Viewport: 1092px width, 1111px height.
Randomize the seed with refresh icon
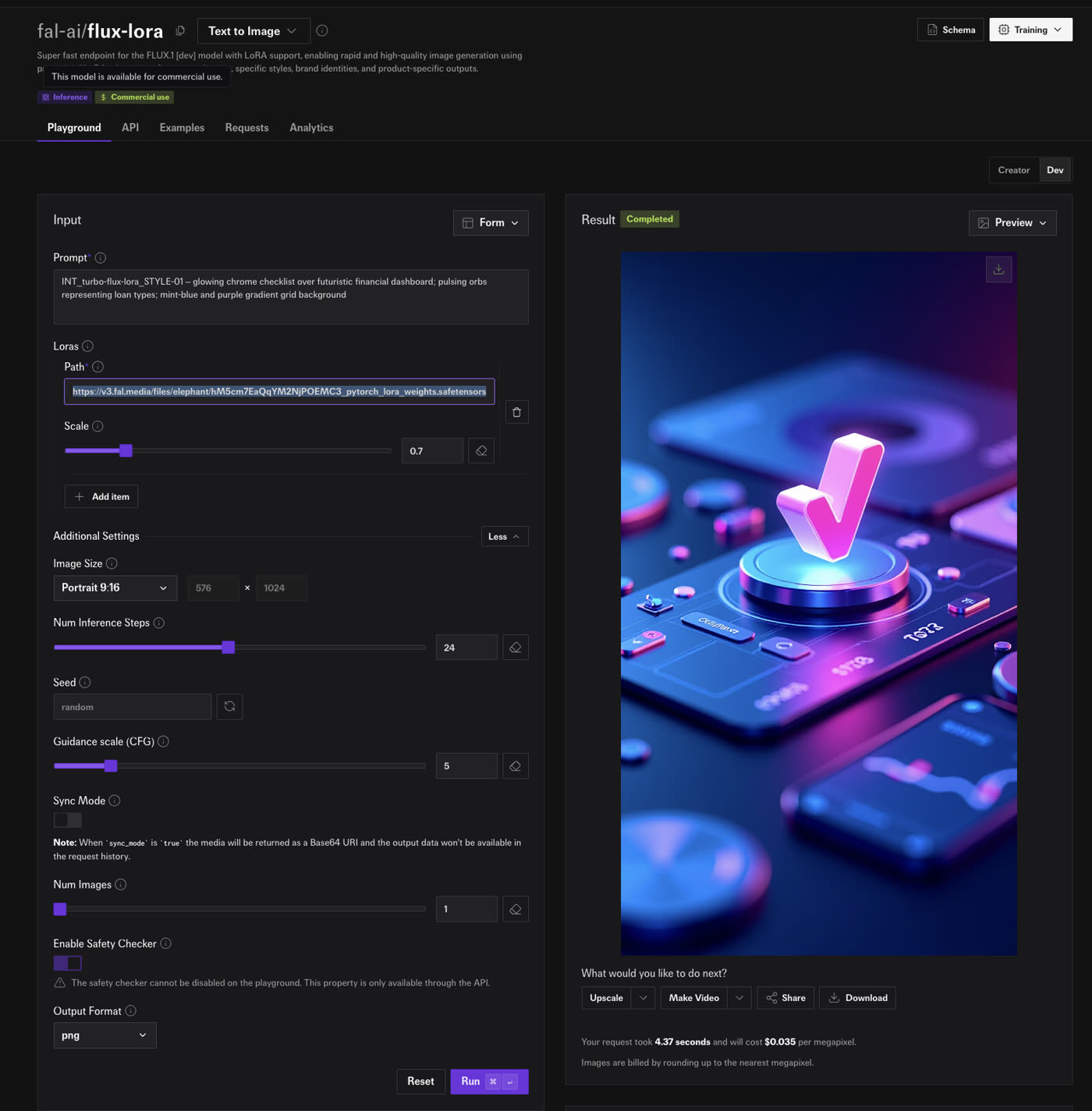pos(229,707)
